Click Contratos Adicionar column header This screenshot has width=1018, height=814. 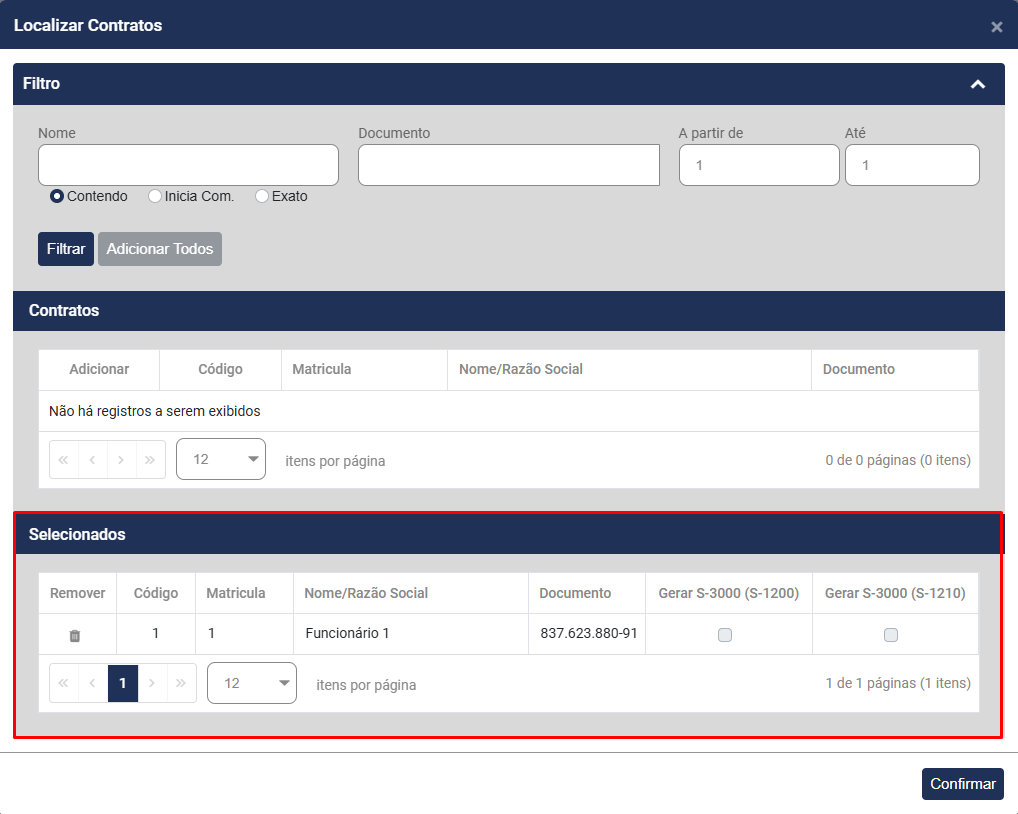point(99,369)
